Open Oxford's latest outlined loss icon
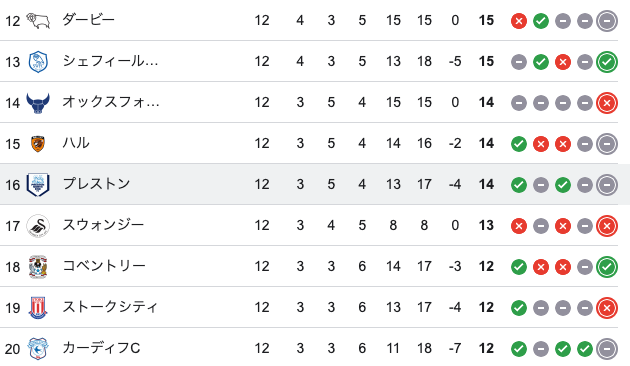 (607, 103)
